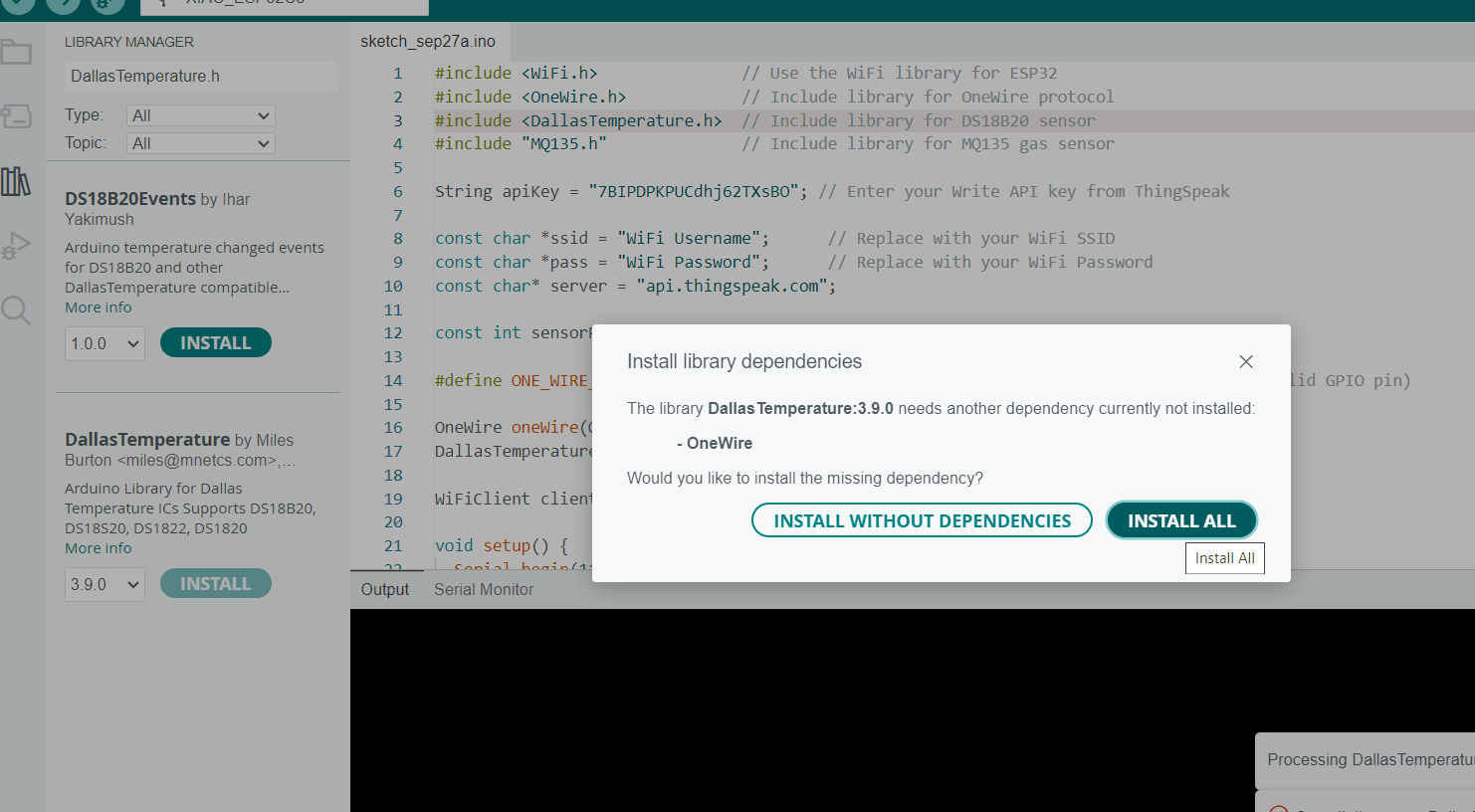Click the 'const char *pass' code line
1475x812 pixels.
(602, 262)
